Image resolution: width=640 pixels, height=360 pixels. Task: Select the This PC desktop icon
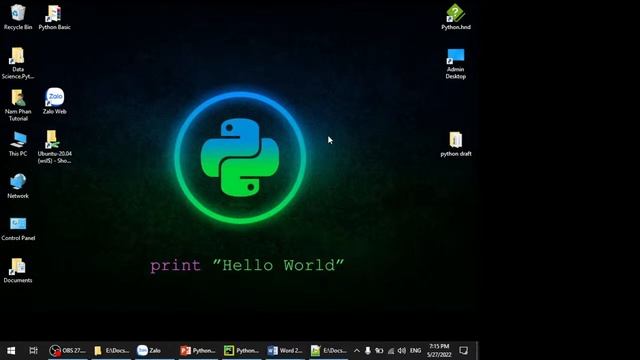(x=18, y=144)
